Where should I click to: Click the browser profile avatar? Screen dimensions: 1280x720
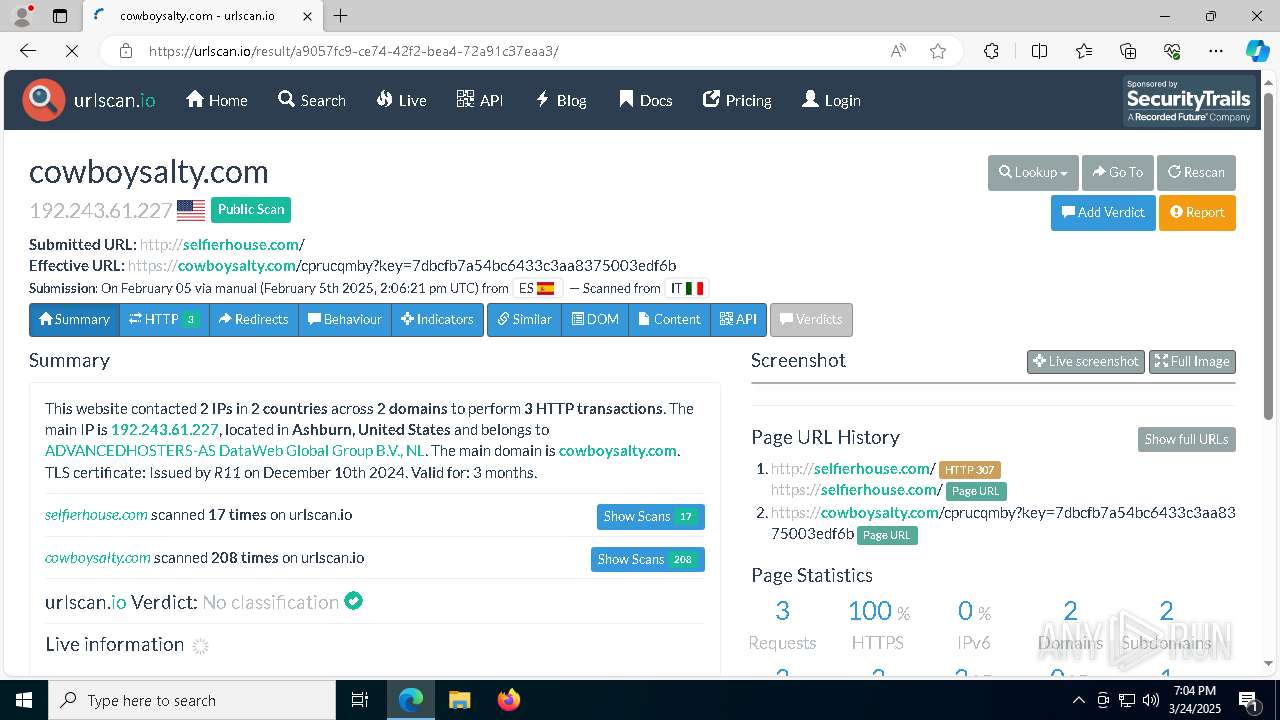pyautogui.click(x=22, y=16)
